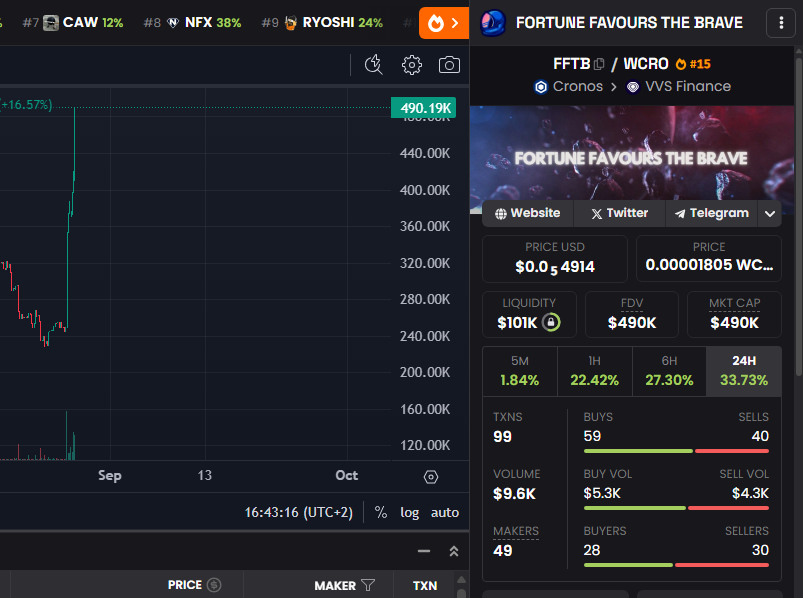The image size is (803, 598).
Task: Open the three-dot options menu
Action: (781, 23)
